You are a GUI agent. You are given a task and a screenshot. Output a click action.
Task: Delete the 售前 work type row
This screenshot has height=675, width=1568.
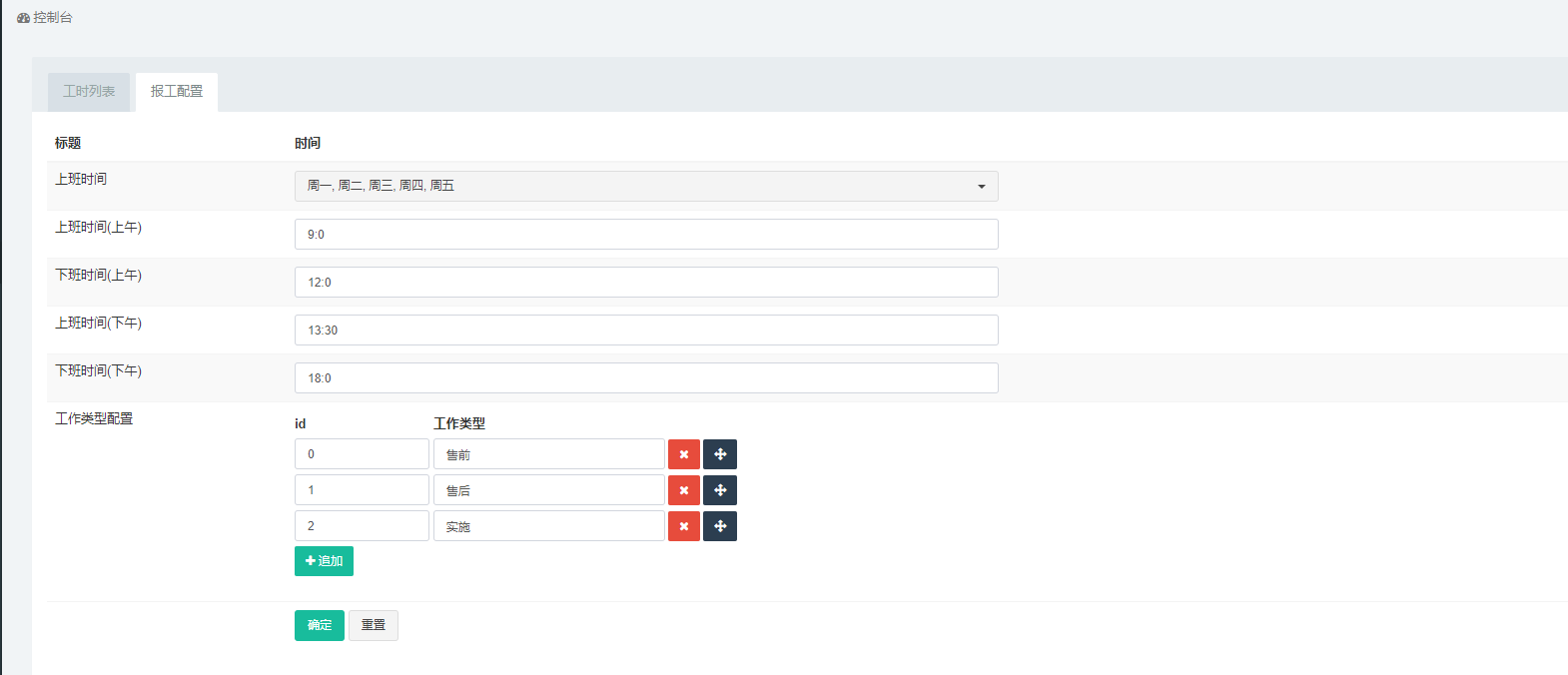point(684,454)
